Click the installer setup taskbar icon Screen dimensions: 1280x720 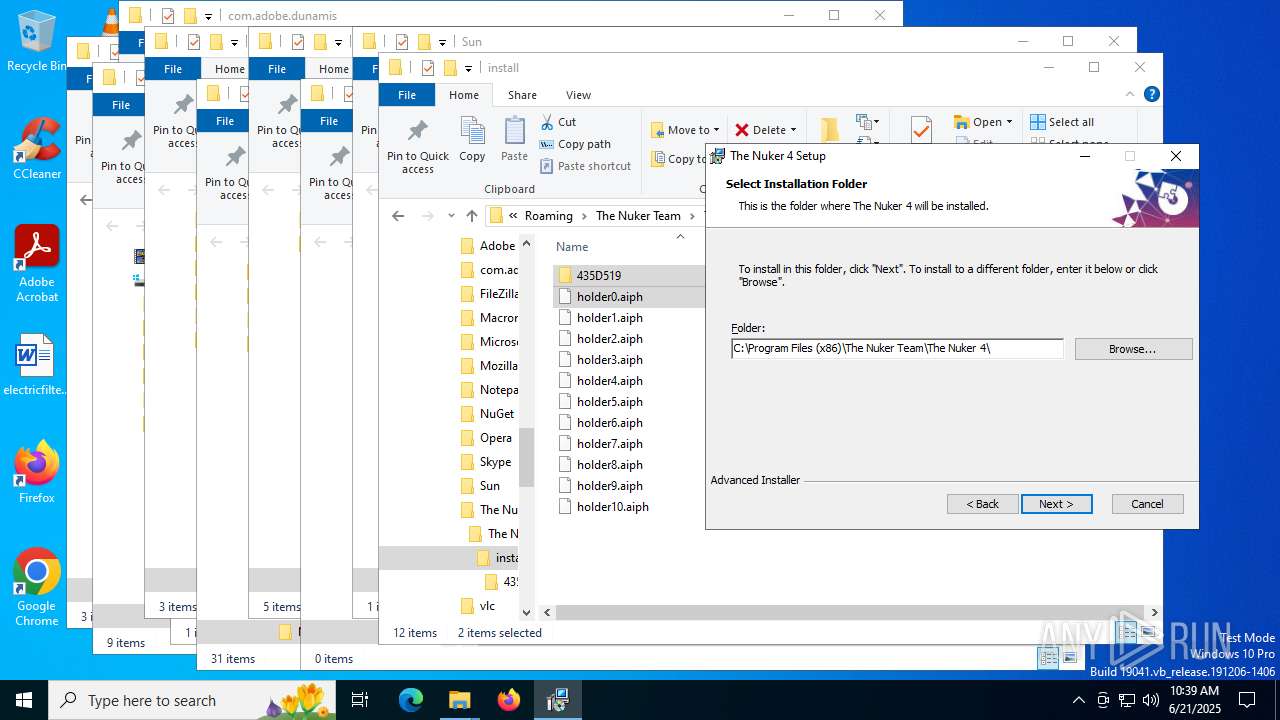point(557,700)
